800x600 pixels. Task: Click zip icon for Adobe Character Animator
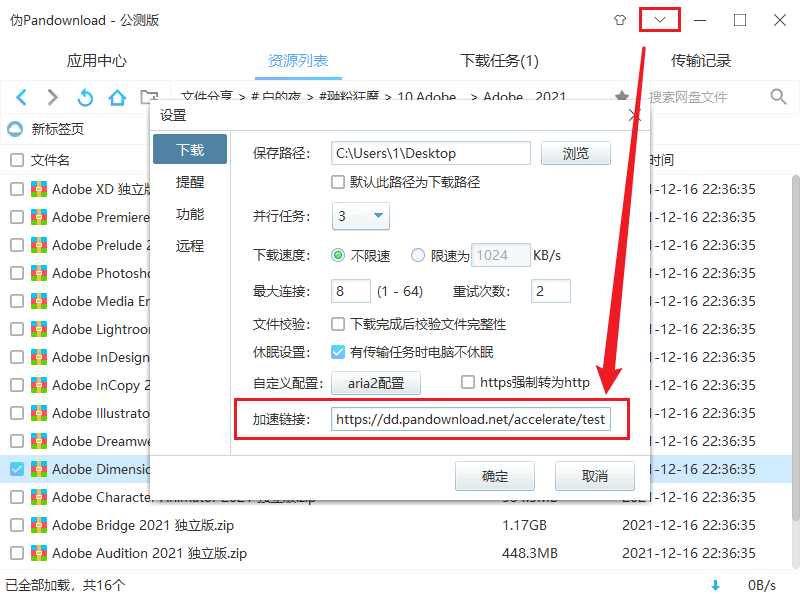coord(39,497)
